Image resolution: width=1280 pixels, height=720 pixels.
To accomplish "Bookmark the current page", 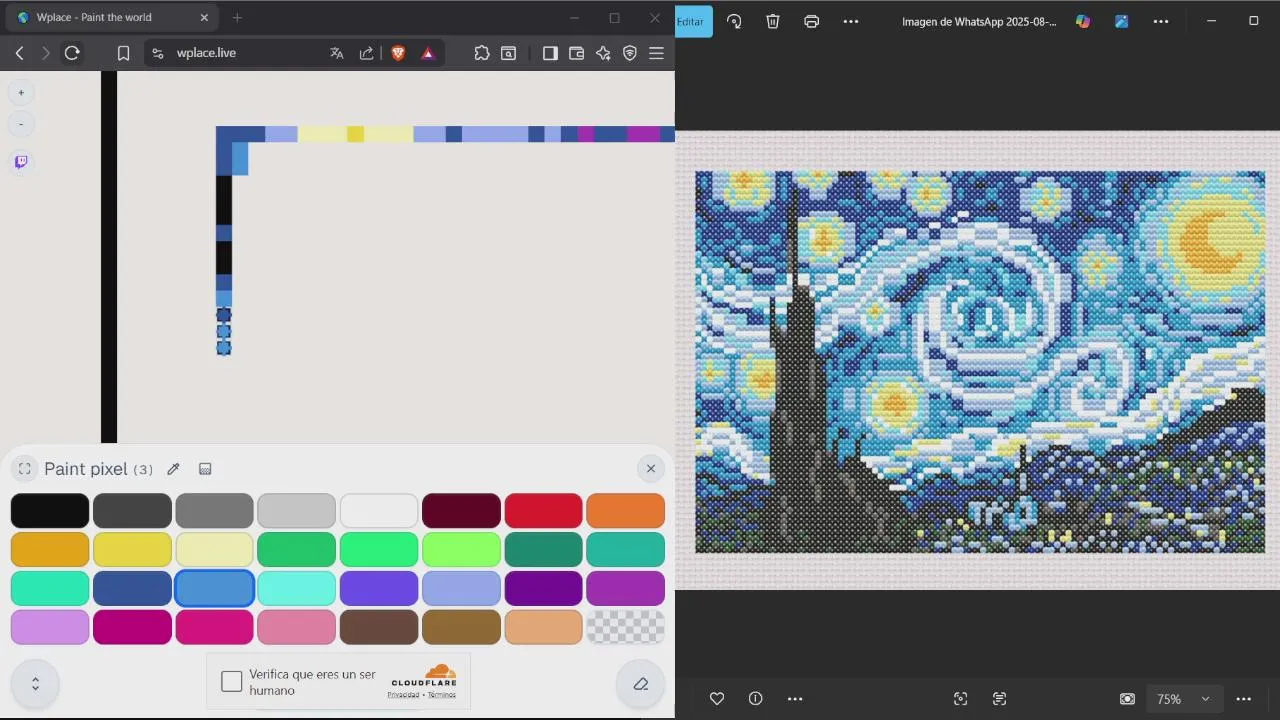I will 123,53.
